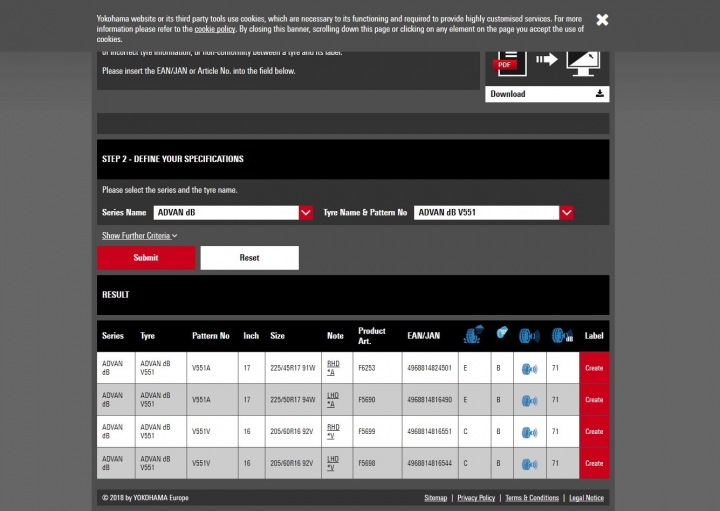Open LHD *A note link for F5690
Viewport: 720px width, 511px height.
(333, 399)
